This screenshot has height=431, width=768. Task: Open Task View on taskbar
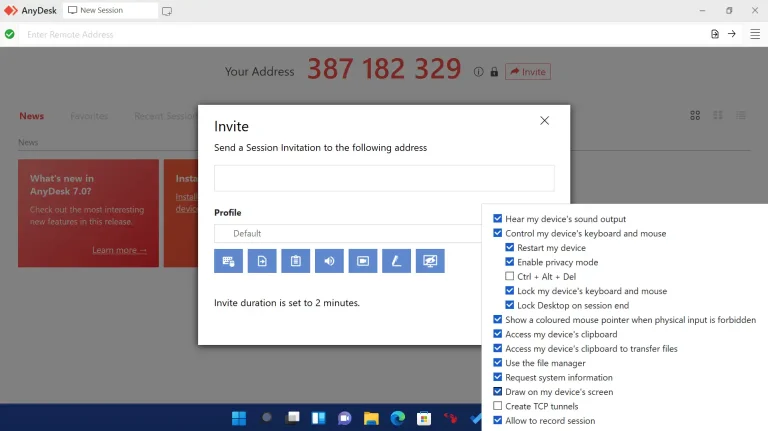pyautogui.click(x=293, y=418)
